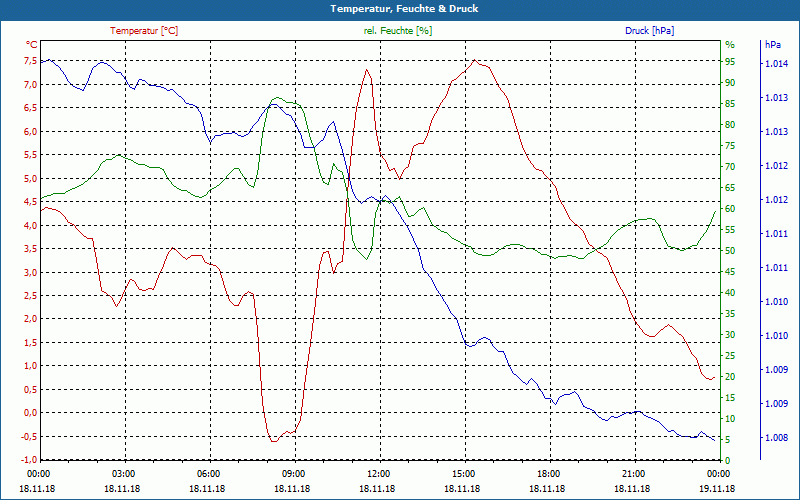Click the 75 humidity axis value
This screenshot has width=800, height=500.
click(x=730, y=146)
